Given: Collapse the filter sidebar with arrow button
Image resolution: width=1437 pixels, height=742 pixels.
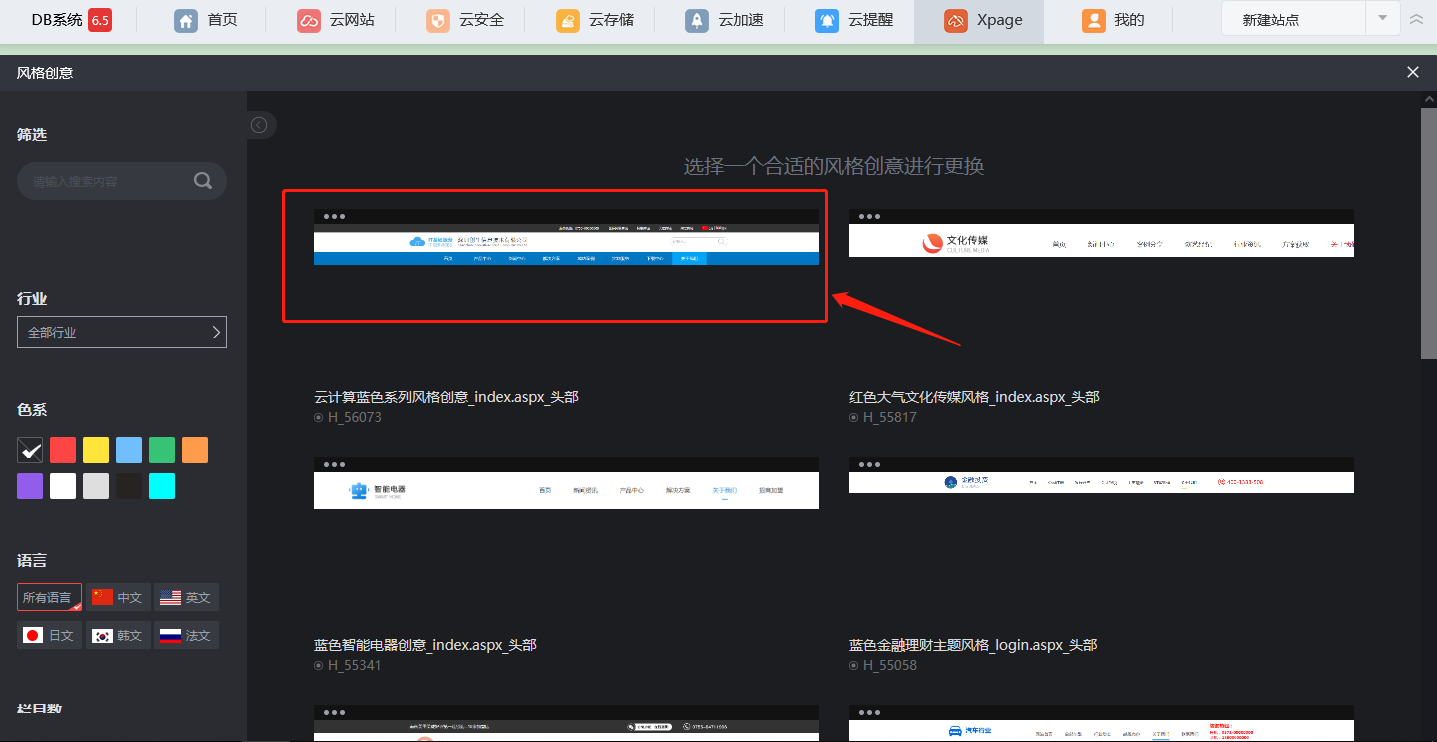Looking at the screenshot, I should click(259, 125).
